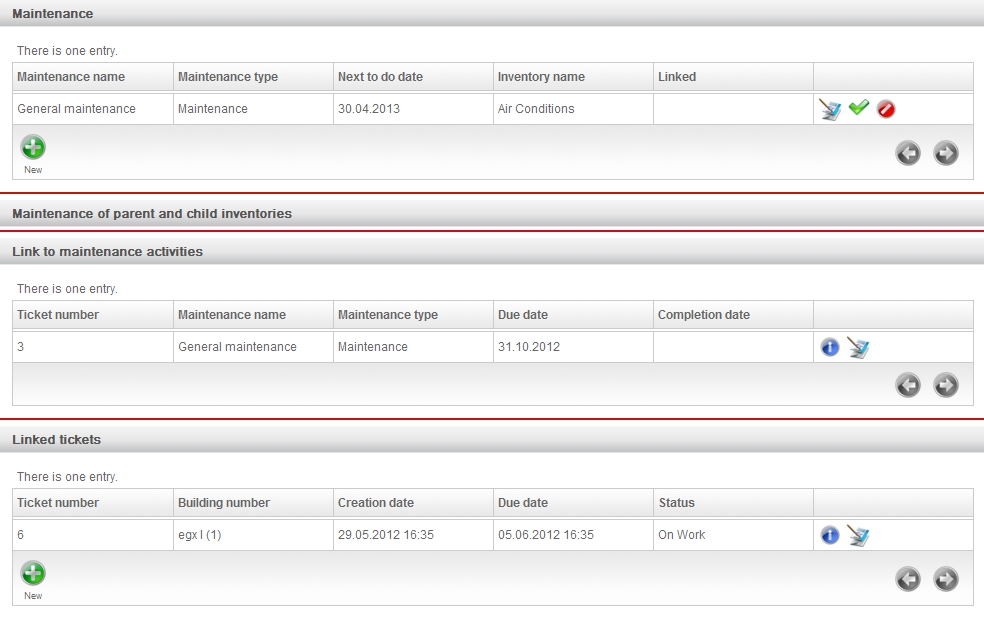
Task: Mark General maintenance as done with green checkmark
Action: click(858, 108)
